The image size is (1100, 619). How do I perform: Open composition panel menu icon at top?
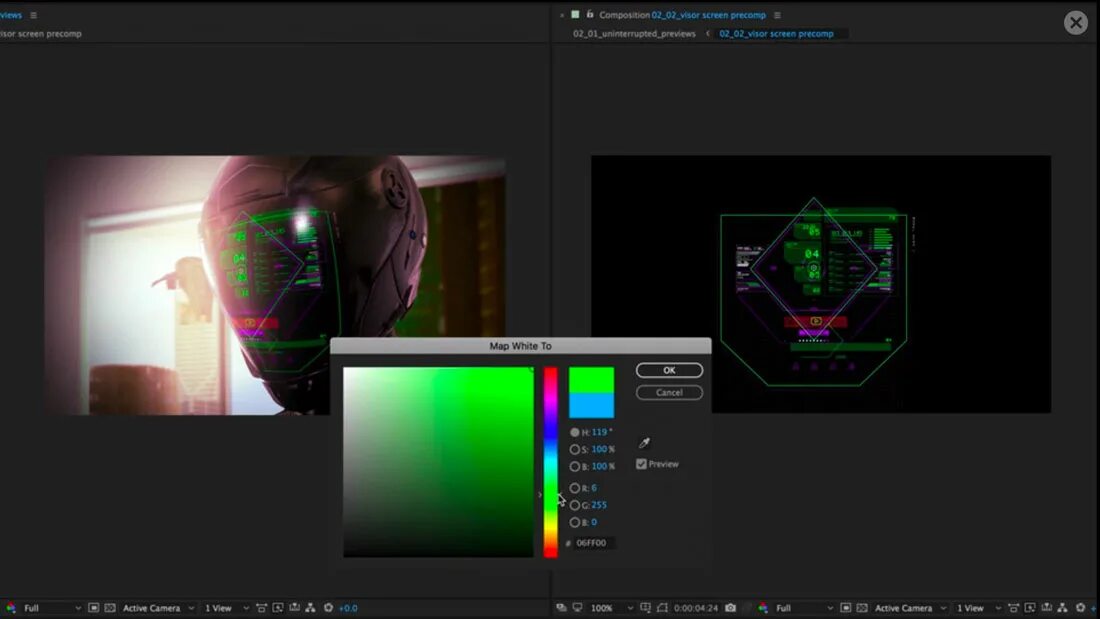pyautogui.click(x=777, y=15)
